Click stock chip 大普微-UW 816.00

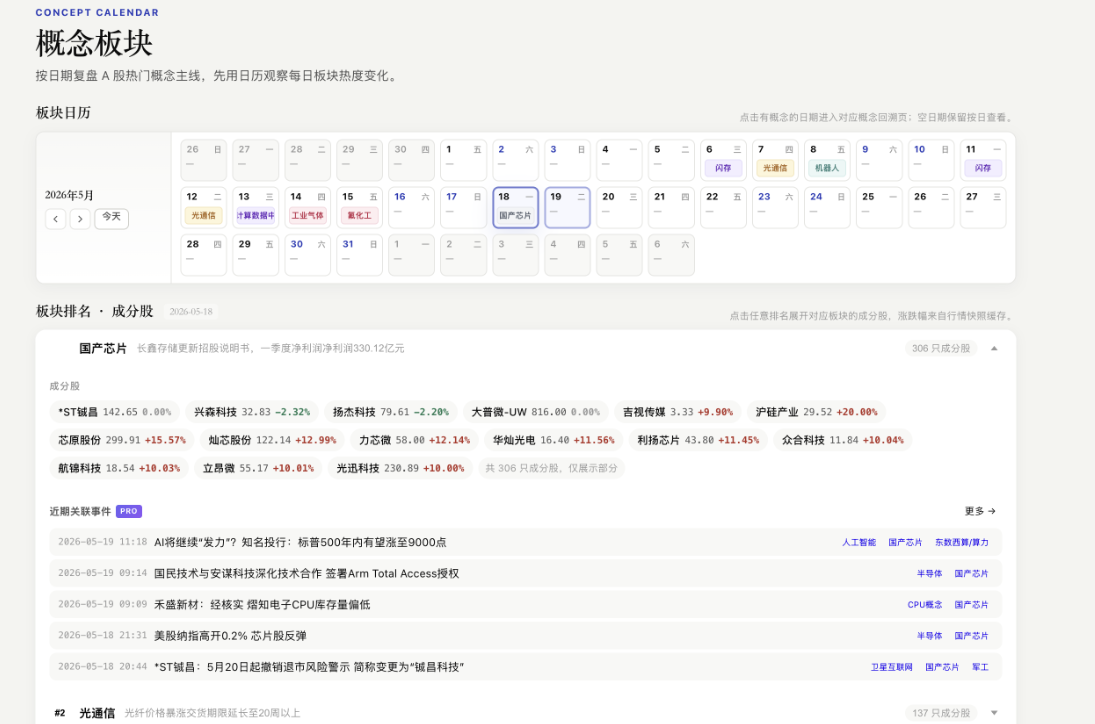tap(536, 412)
